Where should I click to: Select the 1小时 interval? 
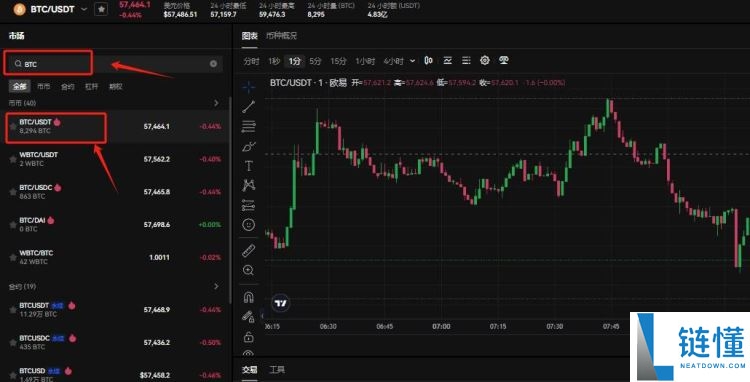pyautogui.click(x=365, y=61)
